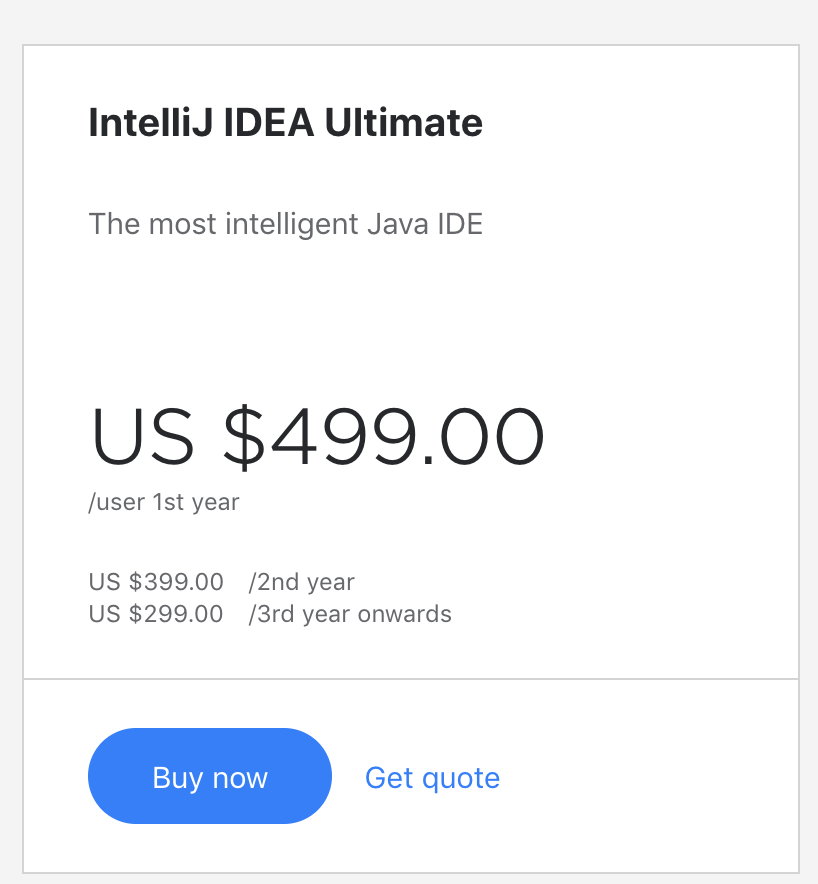Click the US $399.00 second year price
Viewport: 818px width, 884px height.
(x=155, y=581)
